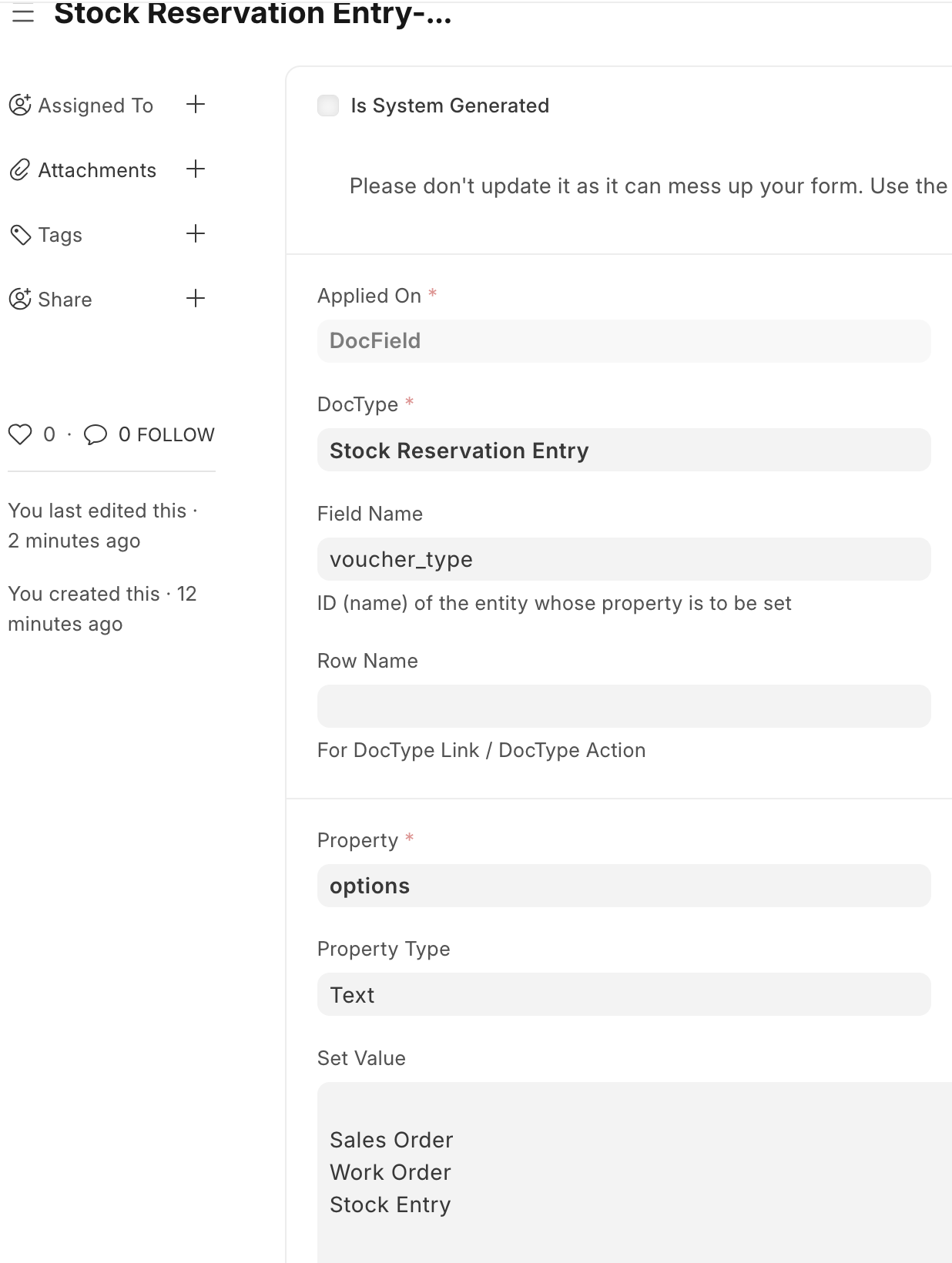Viewport: 952px width, 1263px height.
Task: Add a tag with plus icon
Action: [x=196, y=233]
